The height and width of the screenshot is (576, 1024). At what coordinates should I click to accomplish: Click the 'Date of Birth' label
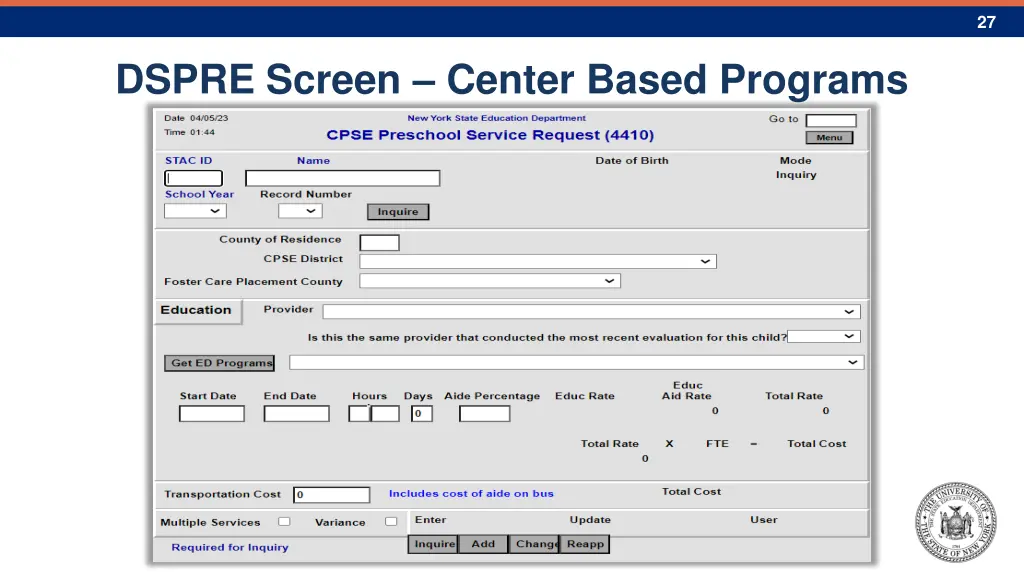tap(632, 161)
